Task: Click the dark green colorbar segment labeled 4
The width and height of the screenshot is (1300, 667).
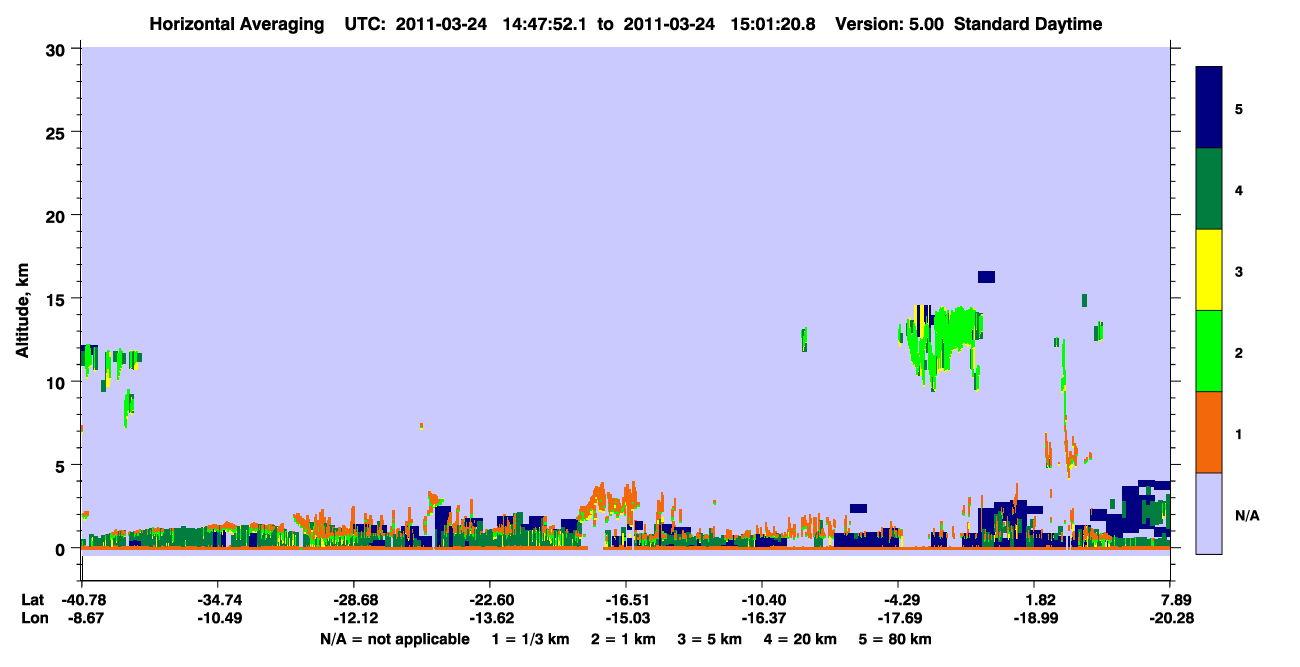Action: (1209, 189)
